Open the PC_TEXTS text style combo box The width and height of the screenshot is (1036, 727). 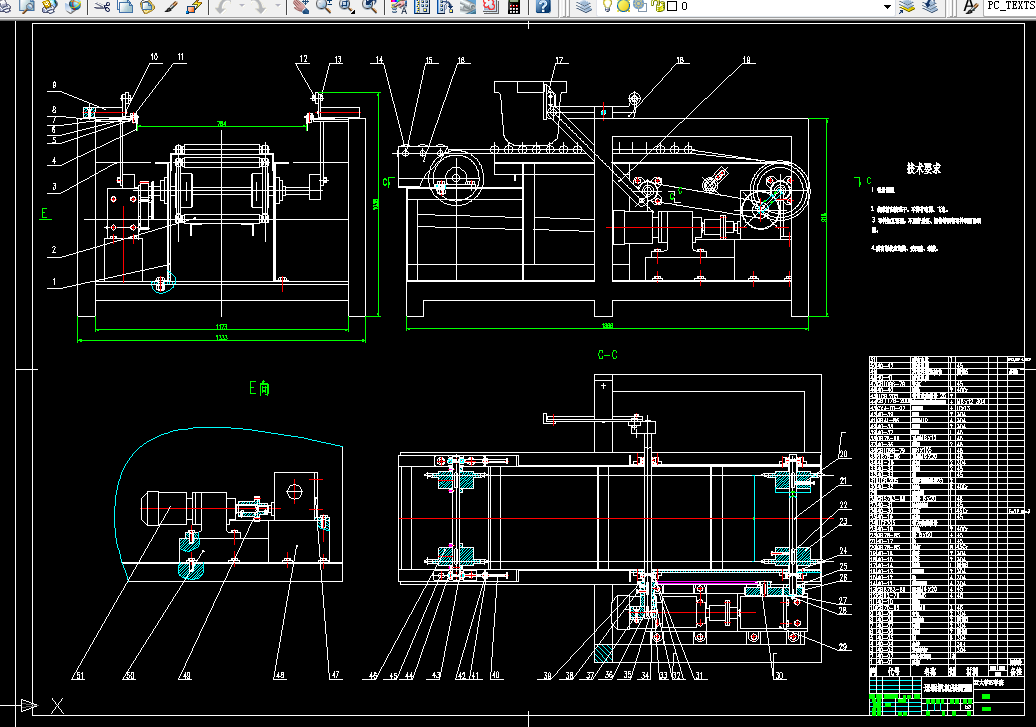(x=1009, y=6)
